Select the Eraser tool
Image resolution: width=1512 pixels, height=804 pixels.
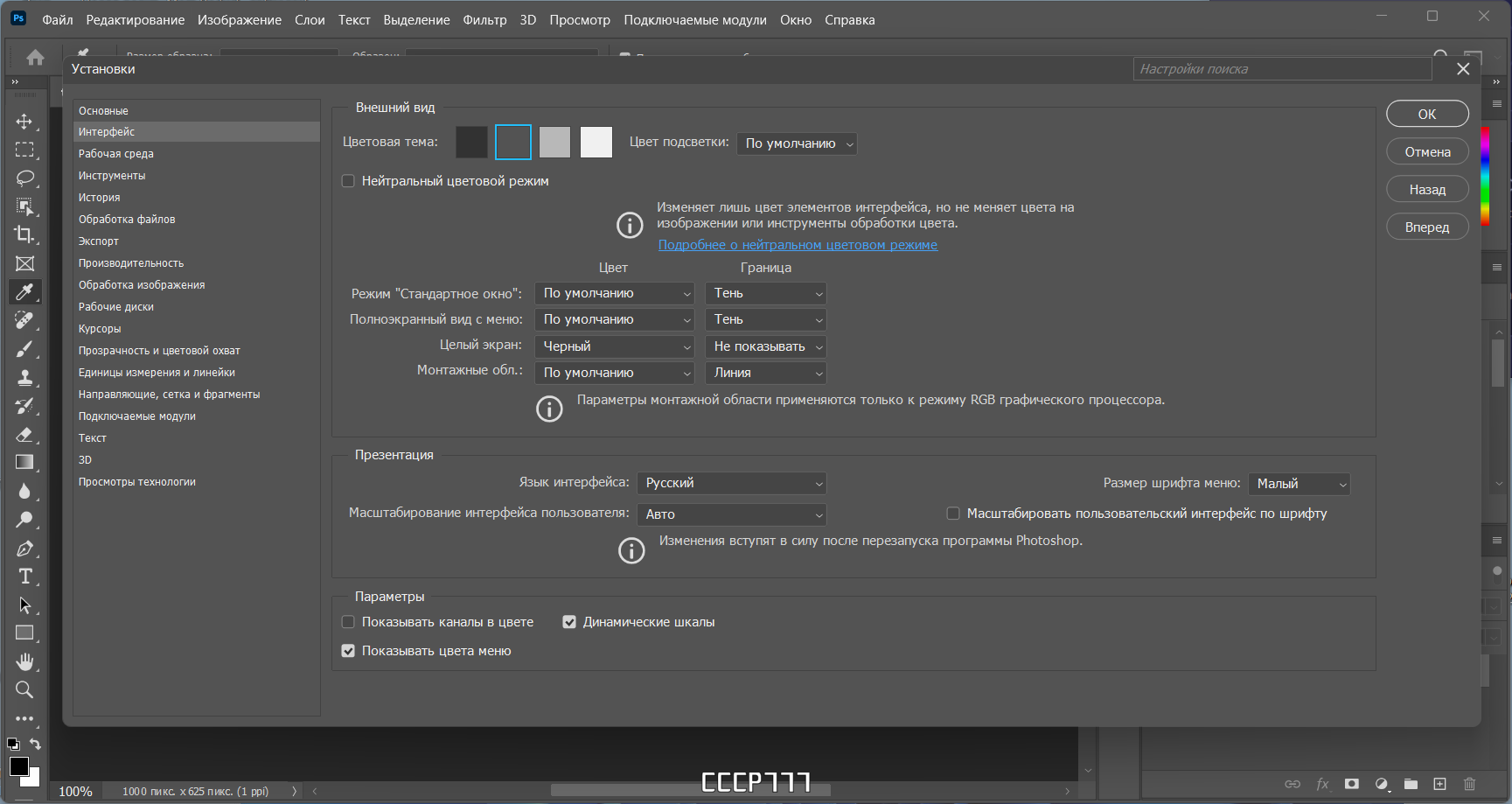click(24, 435)
